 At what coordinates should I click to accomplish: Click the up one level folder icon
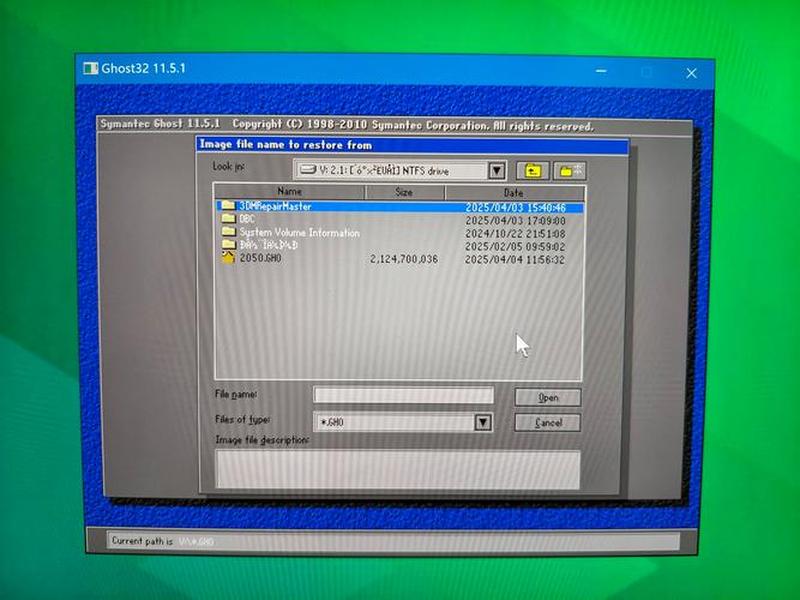click(x=533, y=171)
